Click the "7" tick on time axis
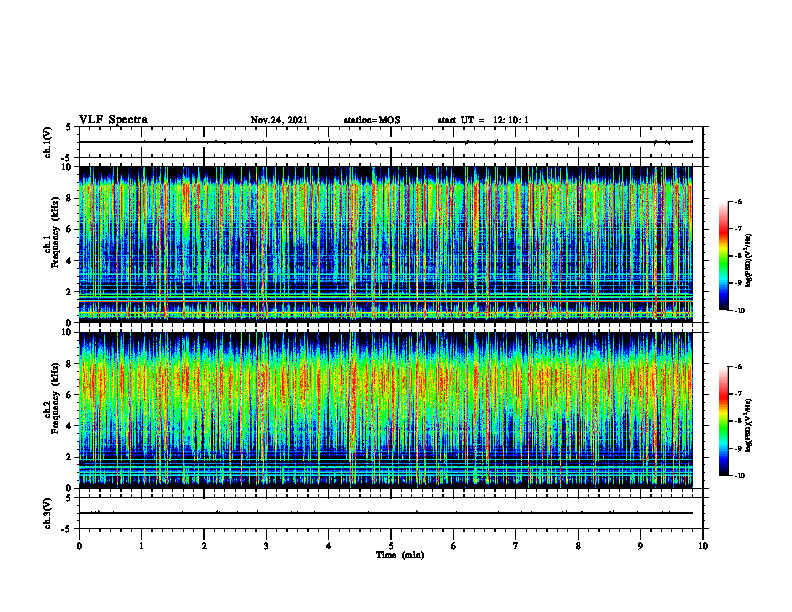792x612 pixels. pos(516,546)
